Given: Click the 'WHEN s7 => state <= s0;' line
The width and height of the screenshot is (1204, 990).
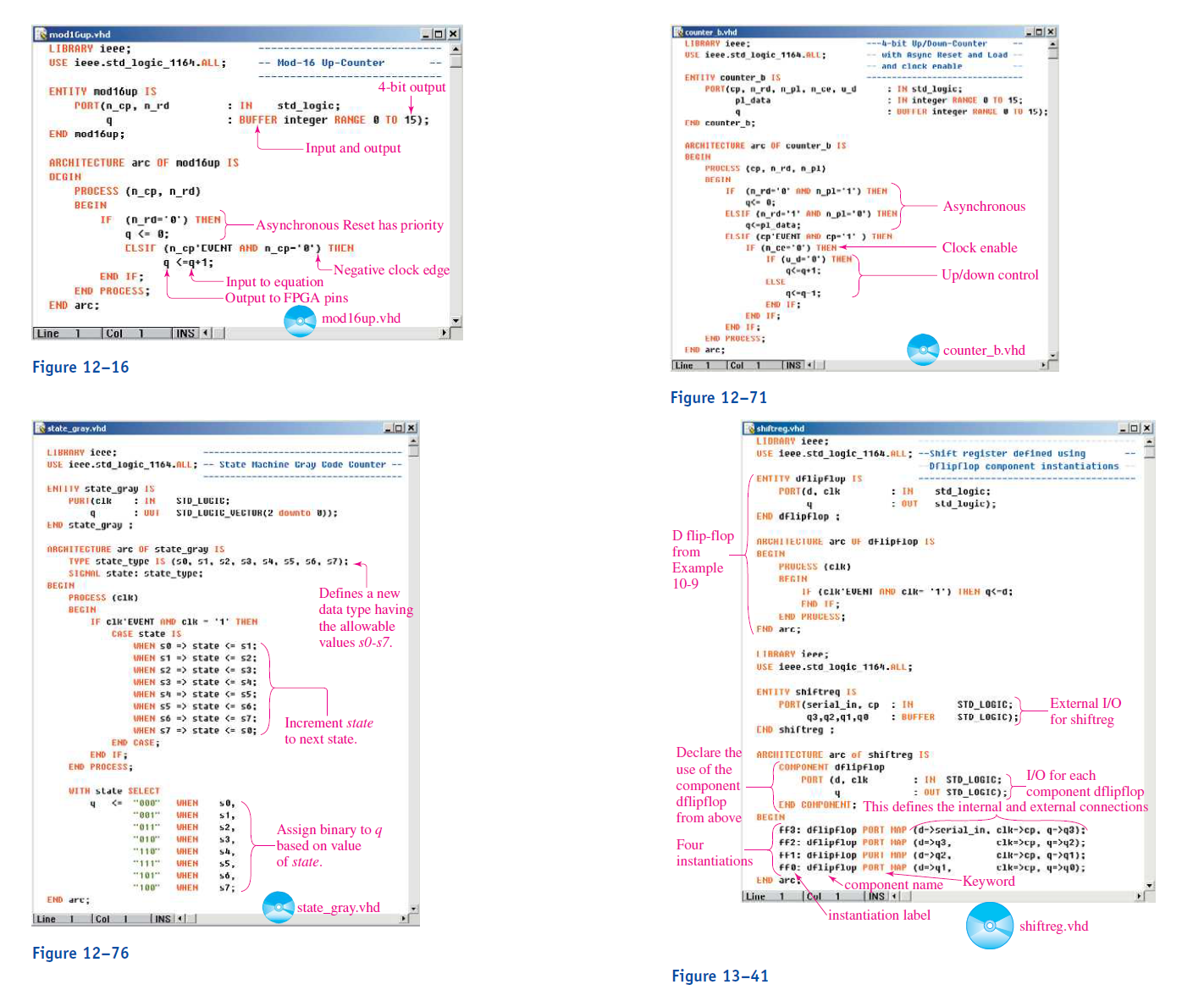Looking at the screenshot, I should click(x=195, y=730).
